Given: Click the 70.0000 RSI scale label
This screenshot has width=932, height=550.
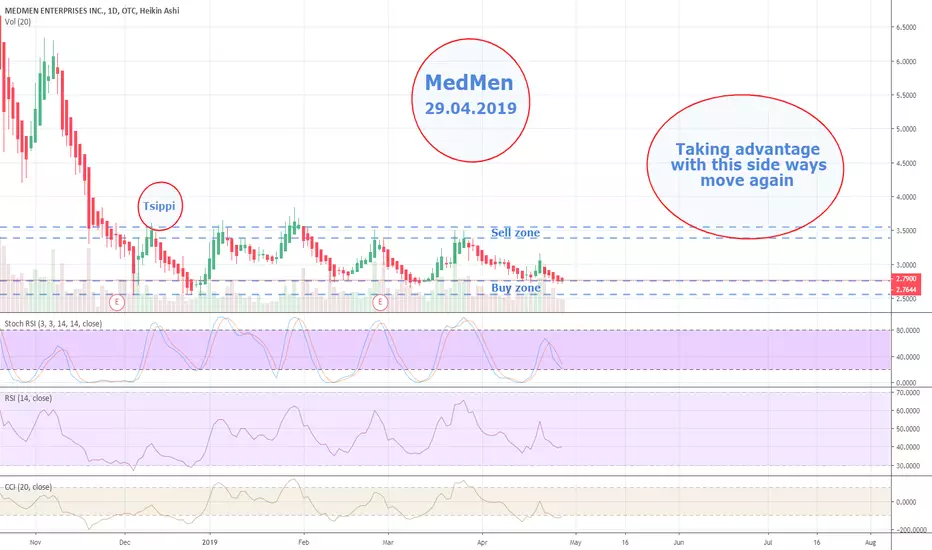Looking at the screenshot, I should 908,393.
